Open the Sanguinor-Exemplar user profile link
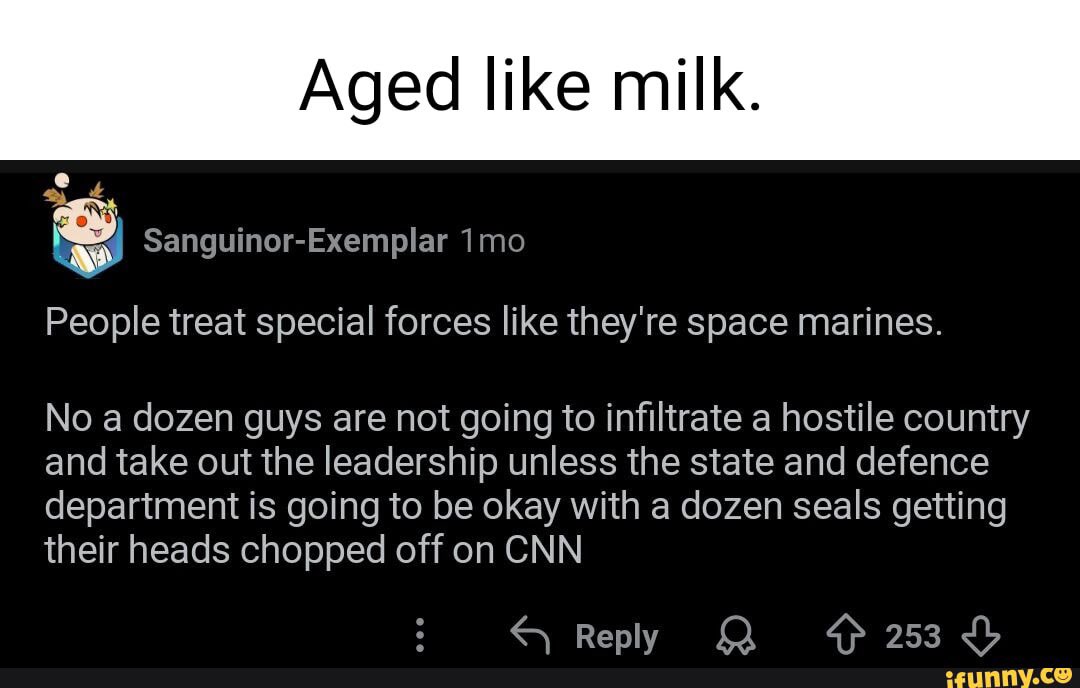1080x688 pixels. (295, 241)
